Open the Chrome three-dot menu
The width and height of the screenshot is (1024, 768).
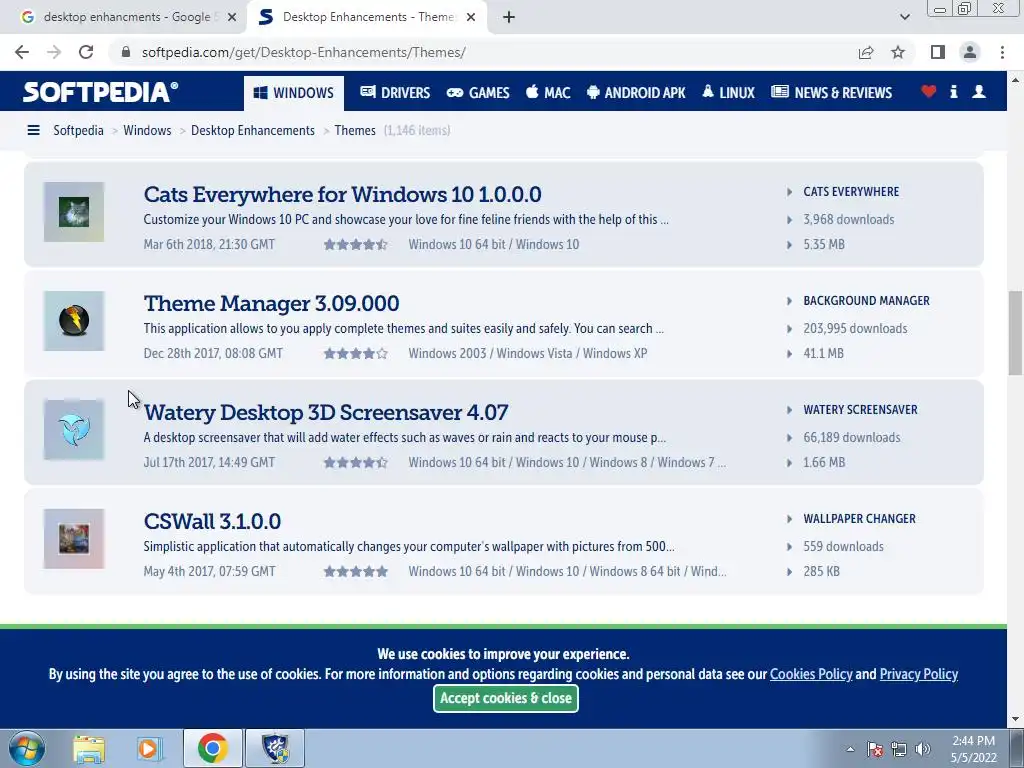[x=1002, y=52]
